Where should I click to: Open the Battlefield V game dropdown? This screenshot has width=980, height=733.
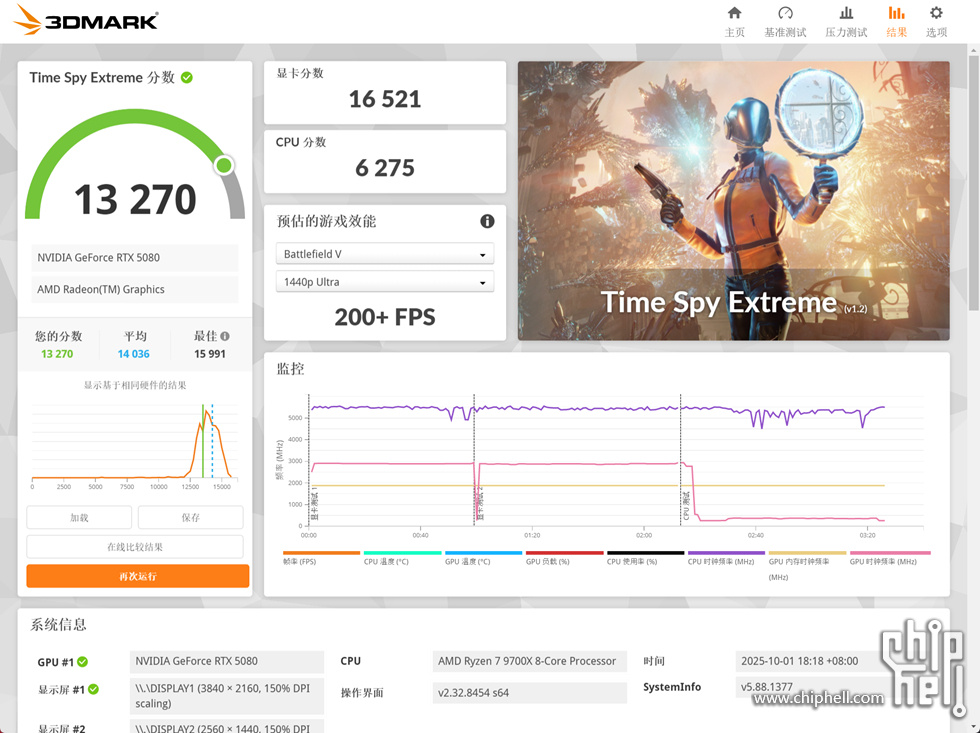click(x=385, y=254)
